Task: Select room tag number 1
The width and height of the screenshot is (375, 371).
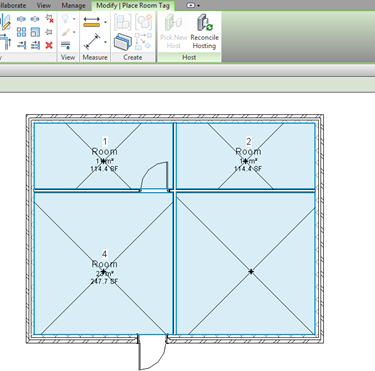Action: (105, 142)
